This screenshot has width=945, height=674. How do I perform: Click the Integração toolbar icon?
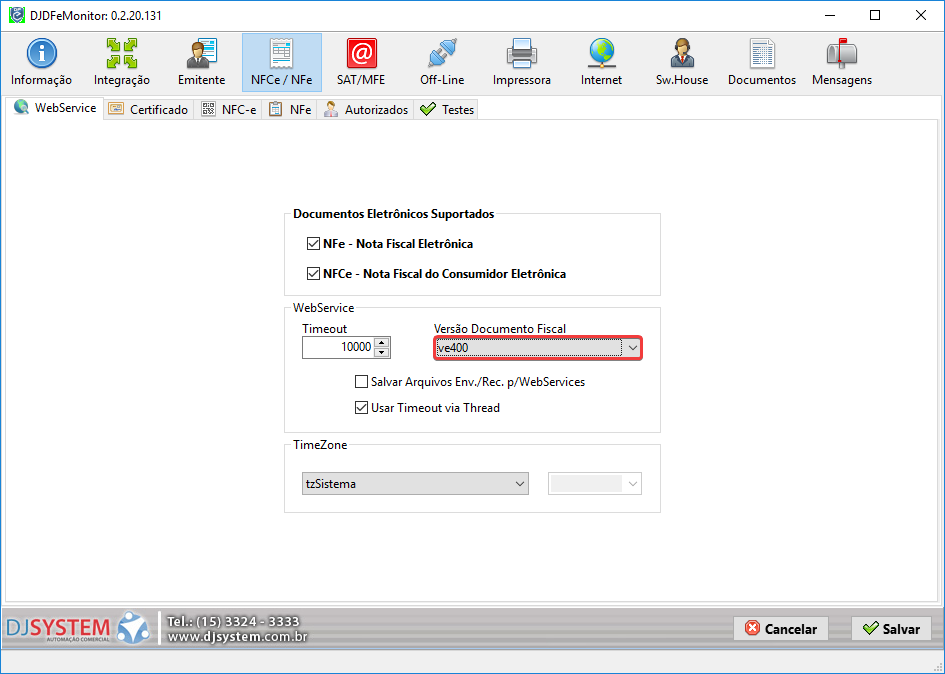(122, 62)
